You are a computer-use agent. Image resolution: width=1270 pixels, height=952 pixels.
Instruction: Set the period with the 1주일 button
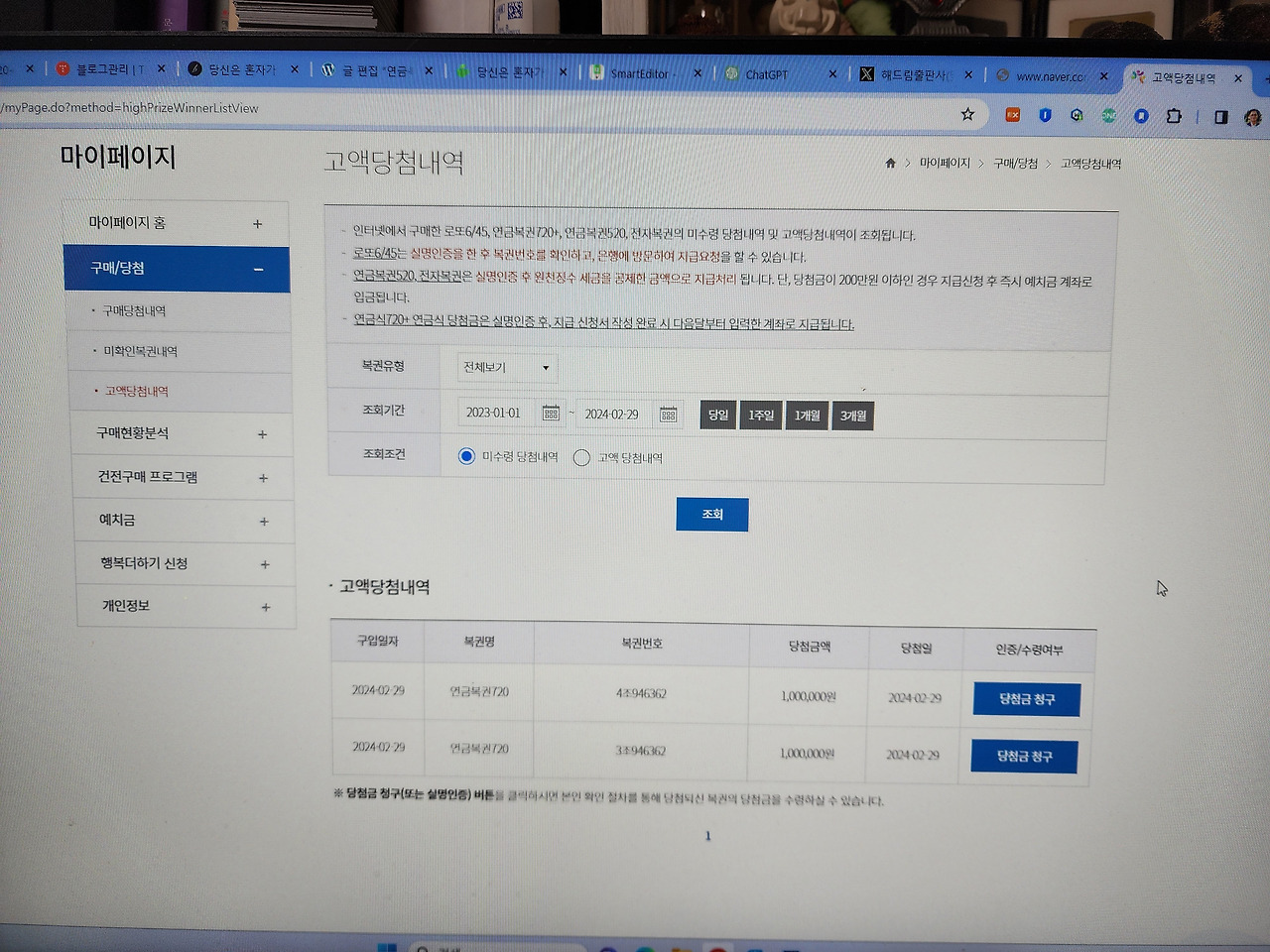pyautogui.click(x=761, y=415)
